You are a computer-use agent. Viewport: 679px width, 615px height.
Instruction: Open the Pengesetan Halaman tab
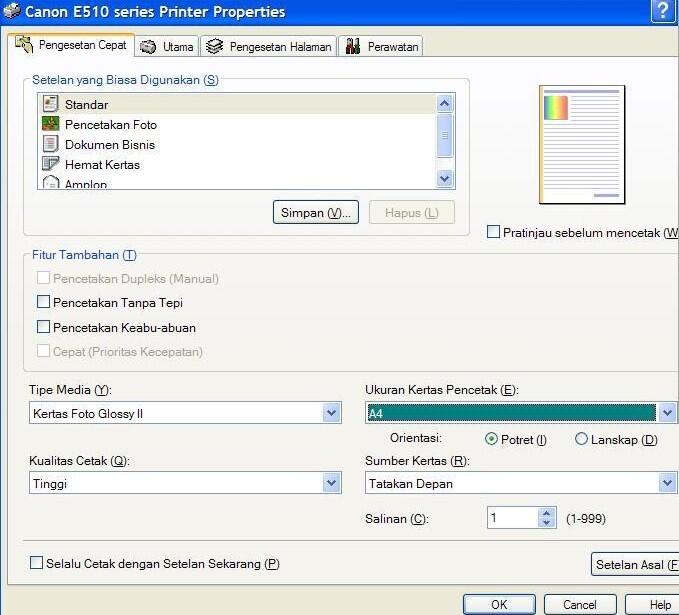point(268,47)
